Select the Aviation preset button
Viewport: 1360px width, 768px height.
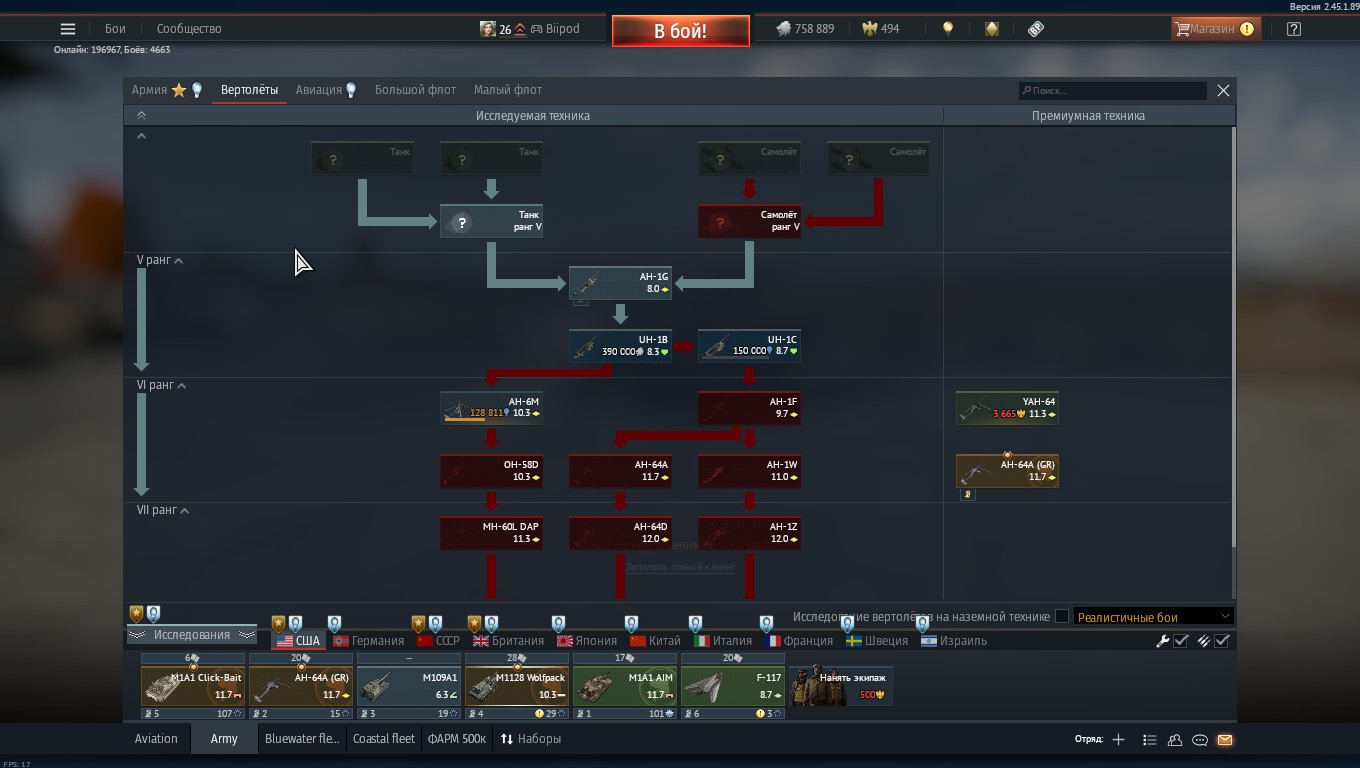click(x=156, y=739)
